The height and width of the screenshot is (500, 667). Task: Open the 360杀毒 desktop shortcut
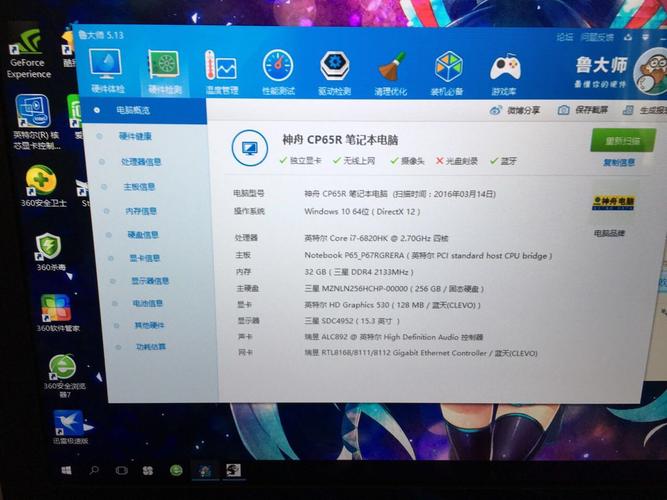click(50, 252)
